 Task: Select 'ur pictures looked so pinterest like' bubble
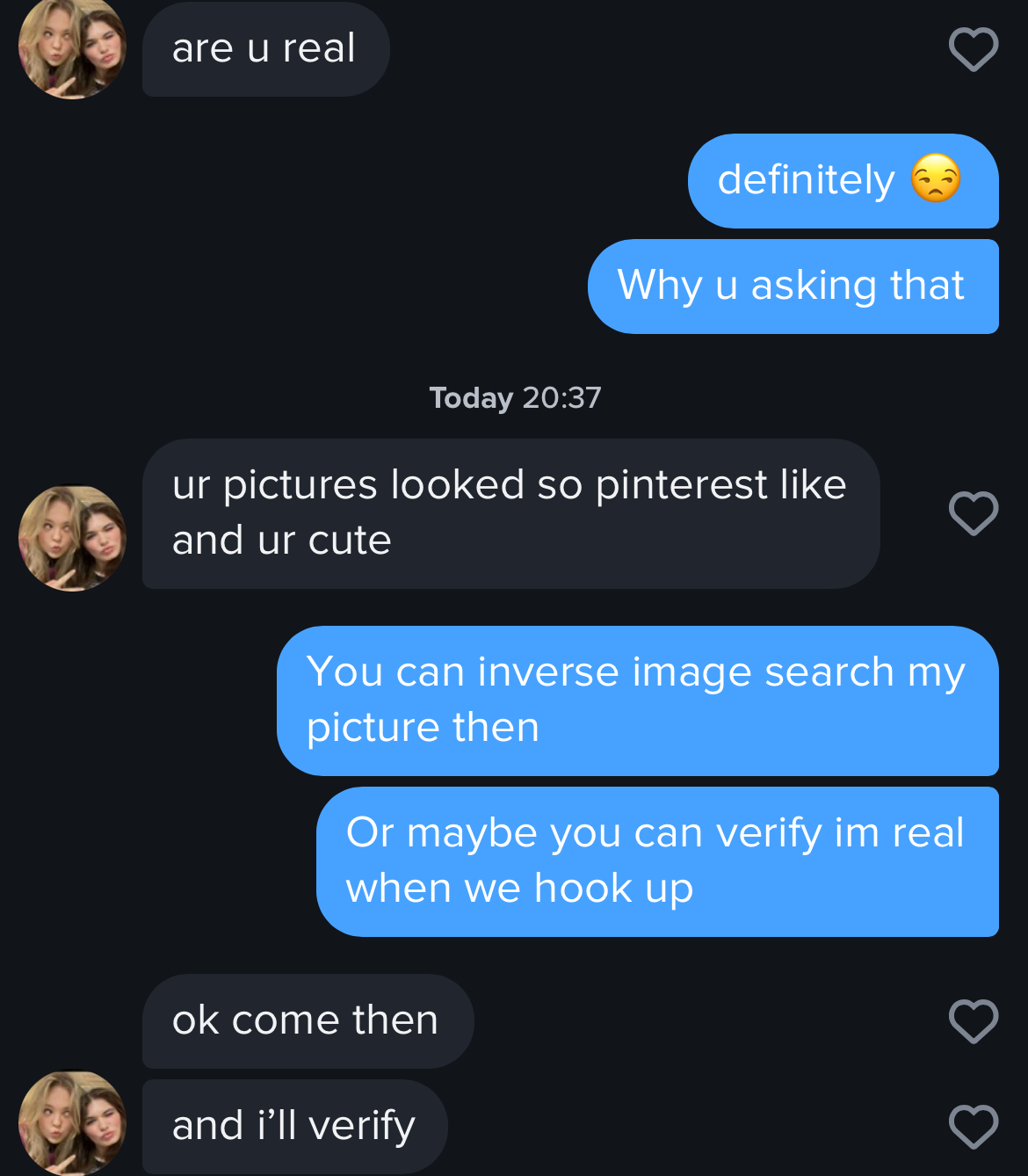[511, 514]
